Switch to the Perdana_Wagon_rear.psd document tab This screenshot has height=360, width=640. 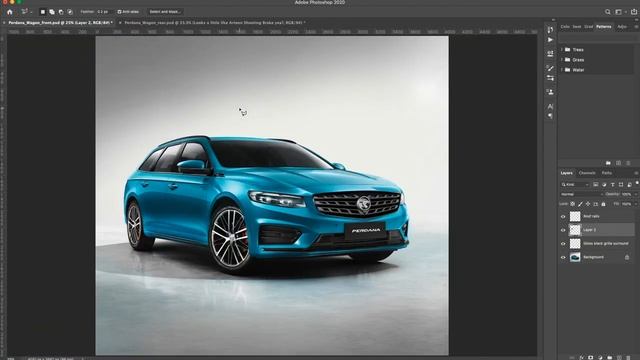(215, 23)
